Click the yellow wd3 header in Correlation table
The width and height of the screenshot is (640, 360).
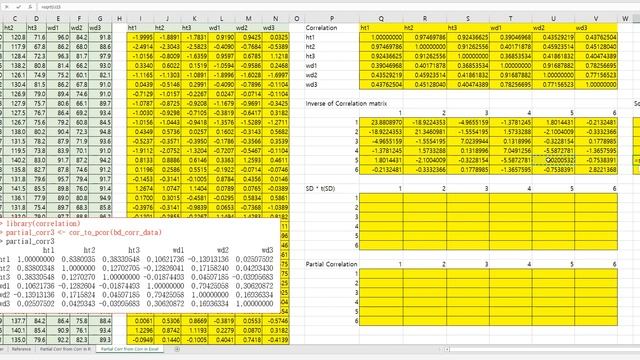[x=596, y=28]
